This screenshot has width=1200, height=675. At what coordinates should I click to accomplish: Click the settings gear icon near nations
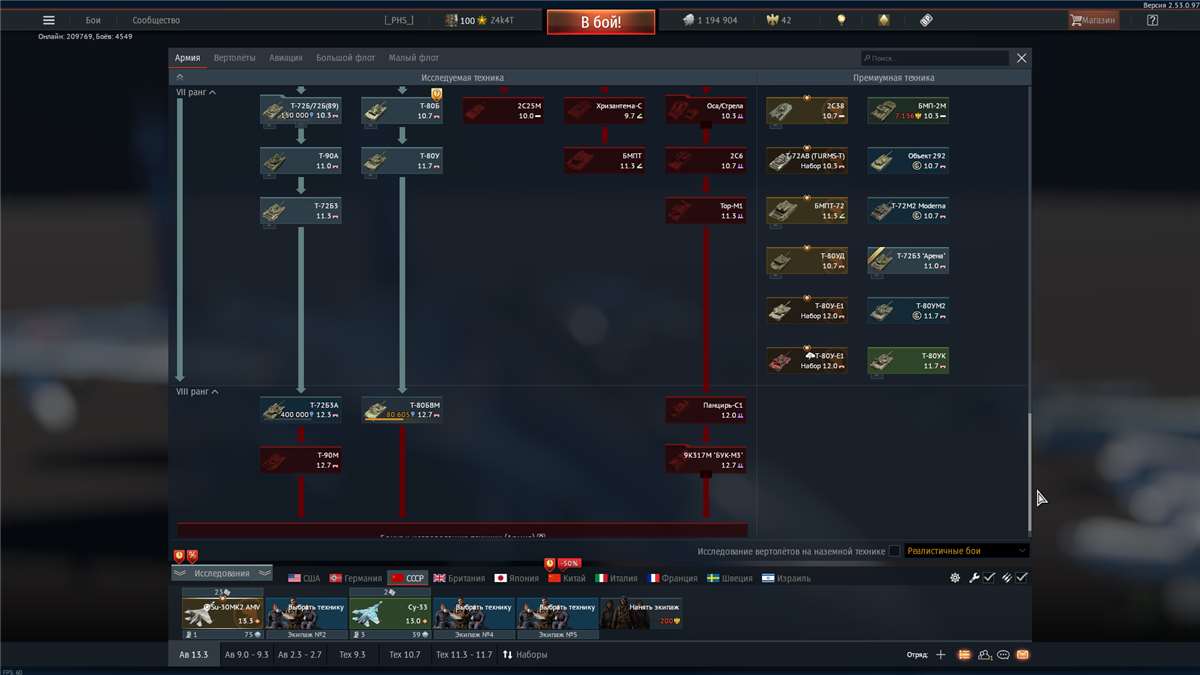955,578
